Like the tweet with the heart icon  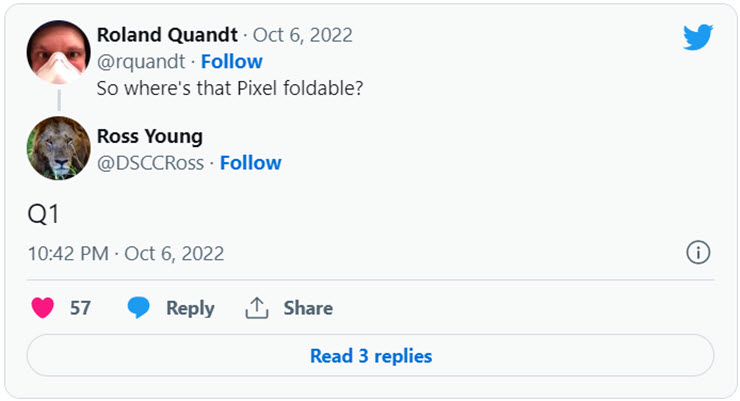pos(42,308)
